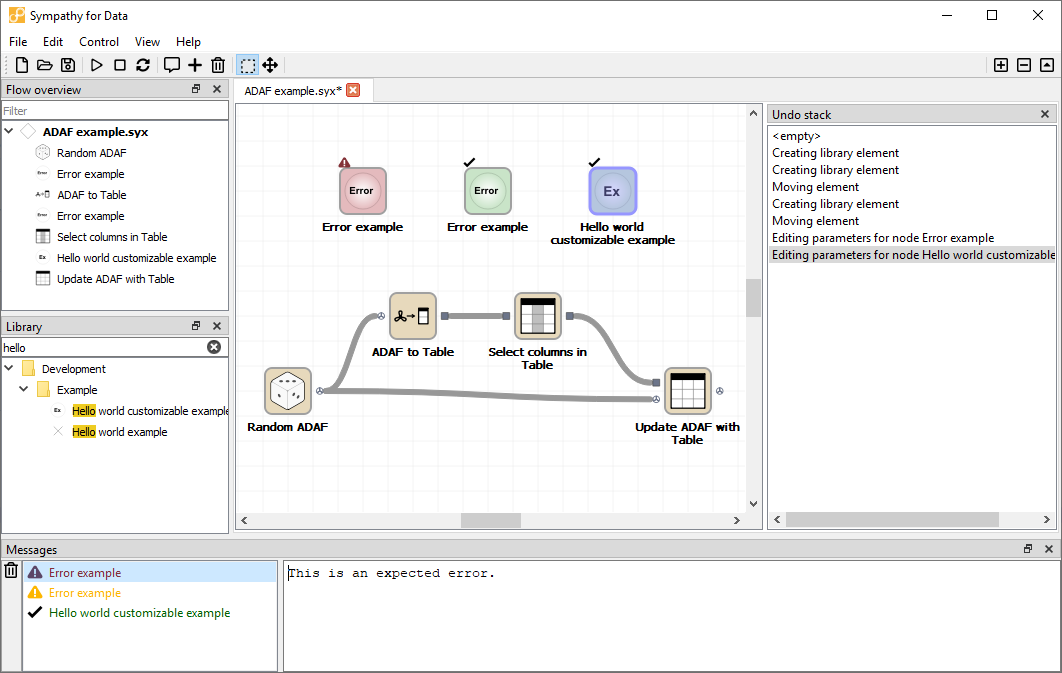This screenshot has height=673, width=1062.
Task: Click the Flow overview Filter field
Action: tap(114, 111)
